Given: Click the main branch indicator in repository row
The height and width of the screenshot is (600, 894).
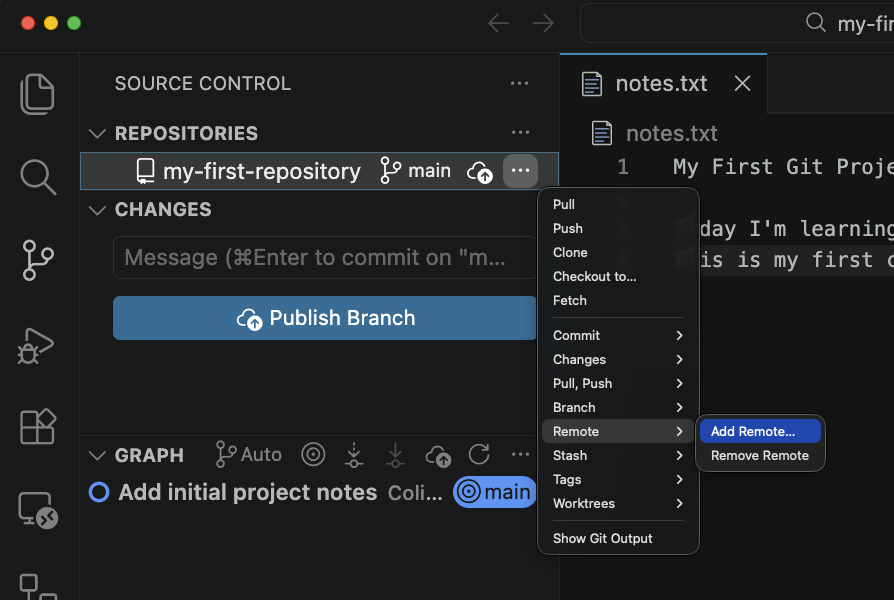Looking at the screenshot, I should [416, 171].
